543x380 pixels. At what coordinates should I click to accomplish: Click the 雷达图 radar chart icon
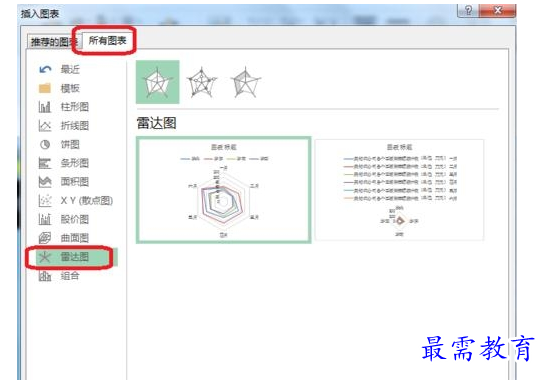coord(45,257)
